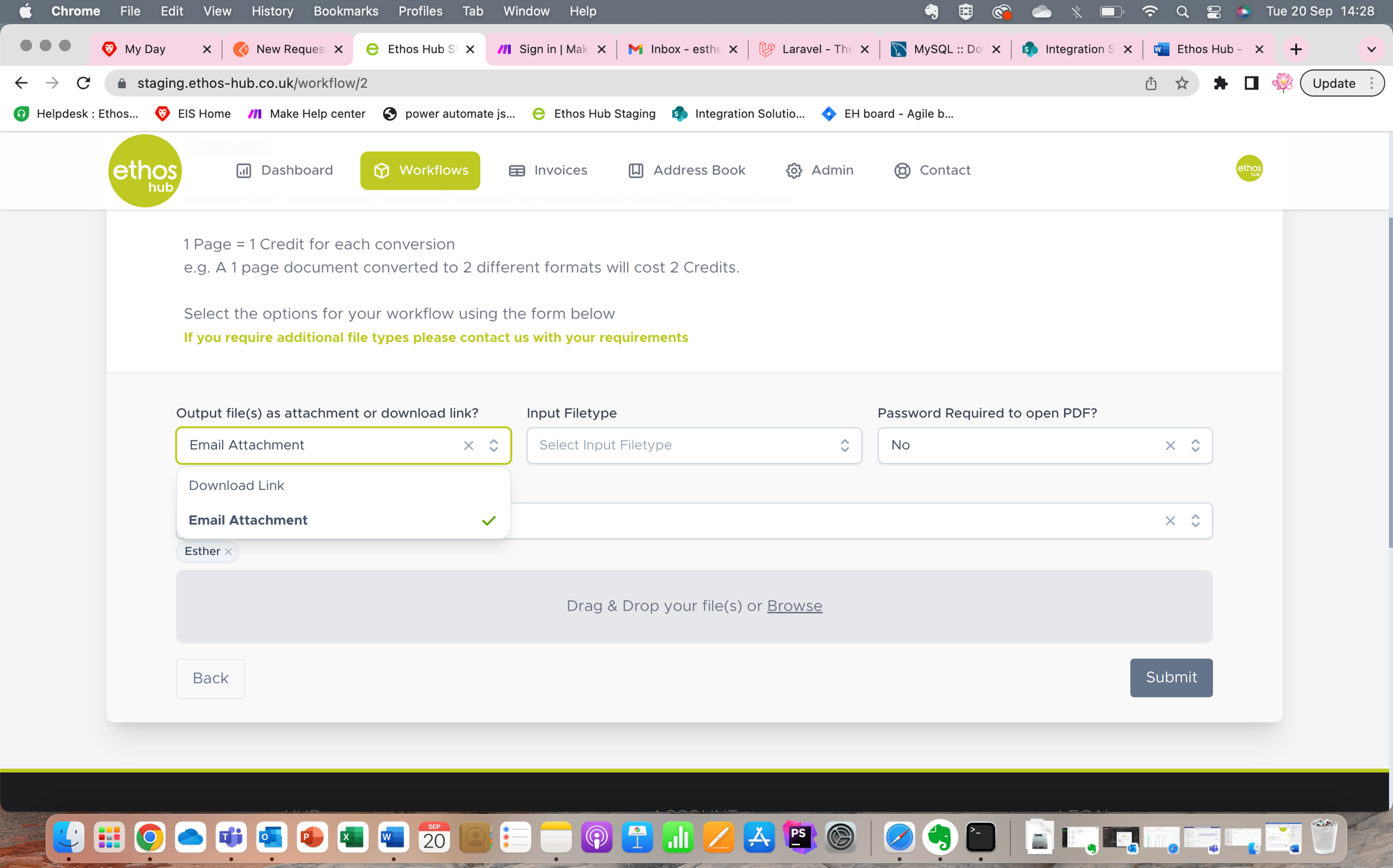Expand the Password Required to open PDF selector
The width and height of the screenshot is (1393, 868).
click(1195, 445)
